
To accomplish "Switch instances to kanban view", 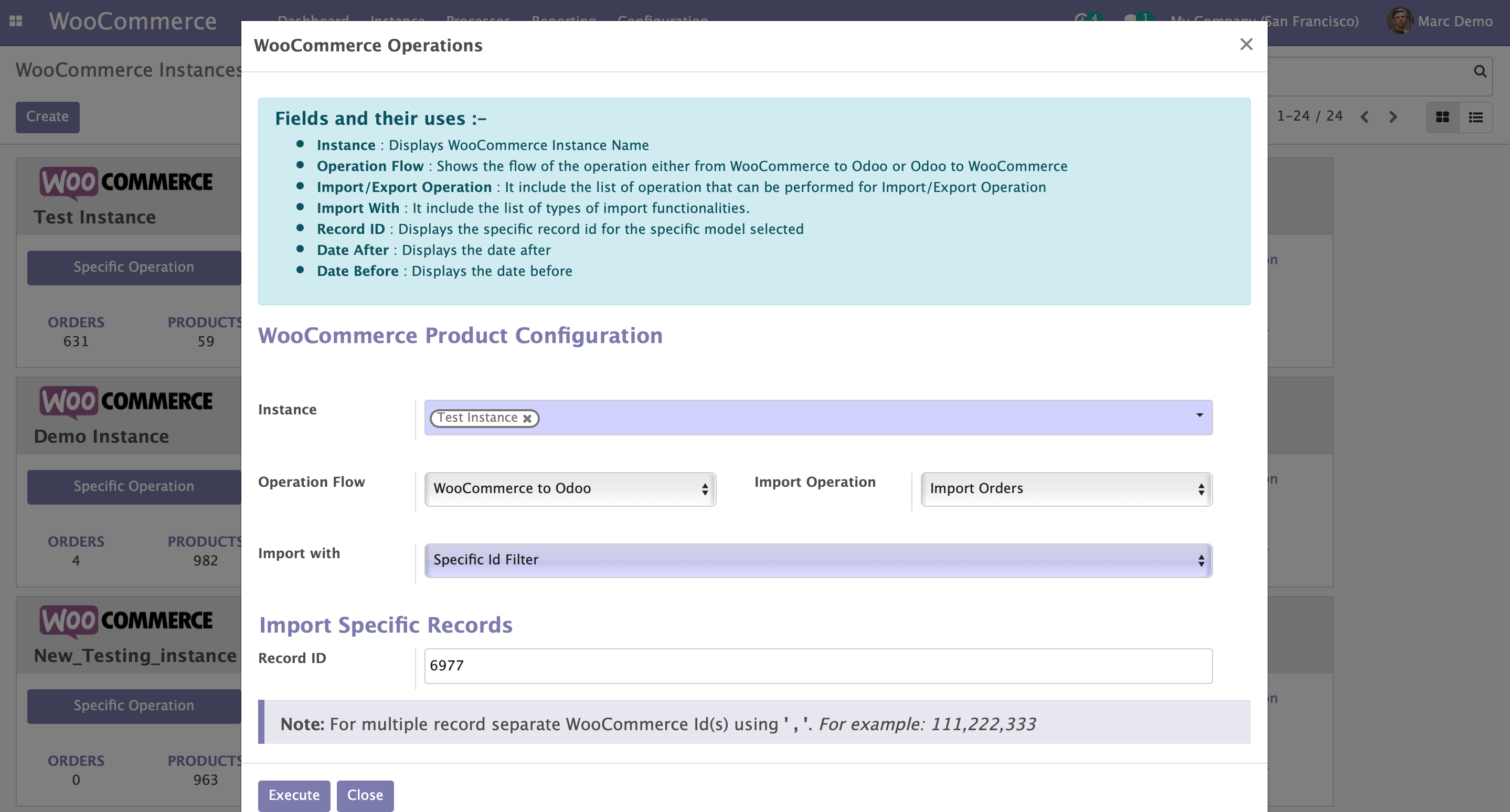I will tap(1443, 116).
